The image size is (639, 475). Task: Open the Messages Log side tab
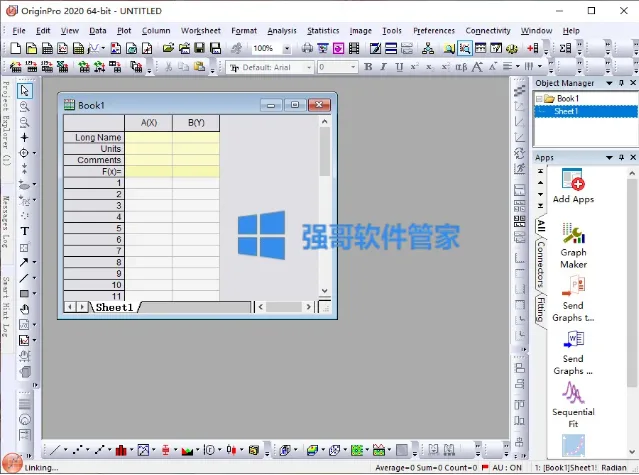pyautogui.click(x=6, y=222)
